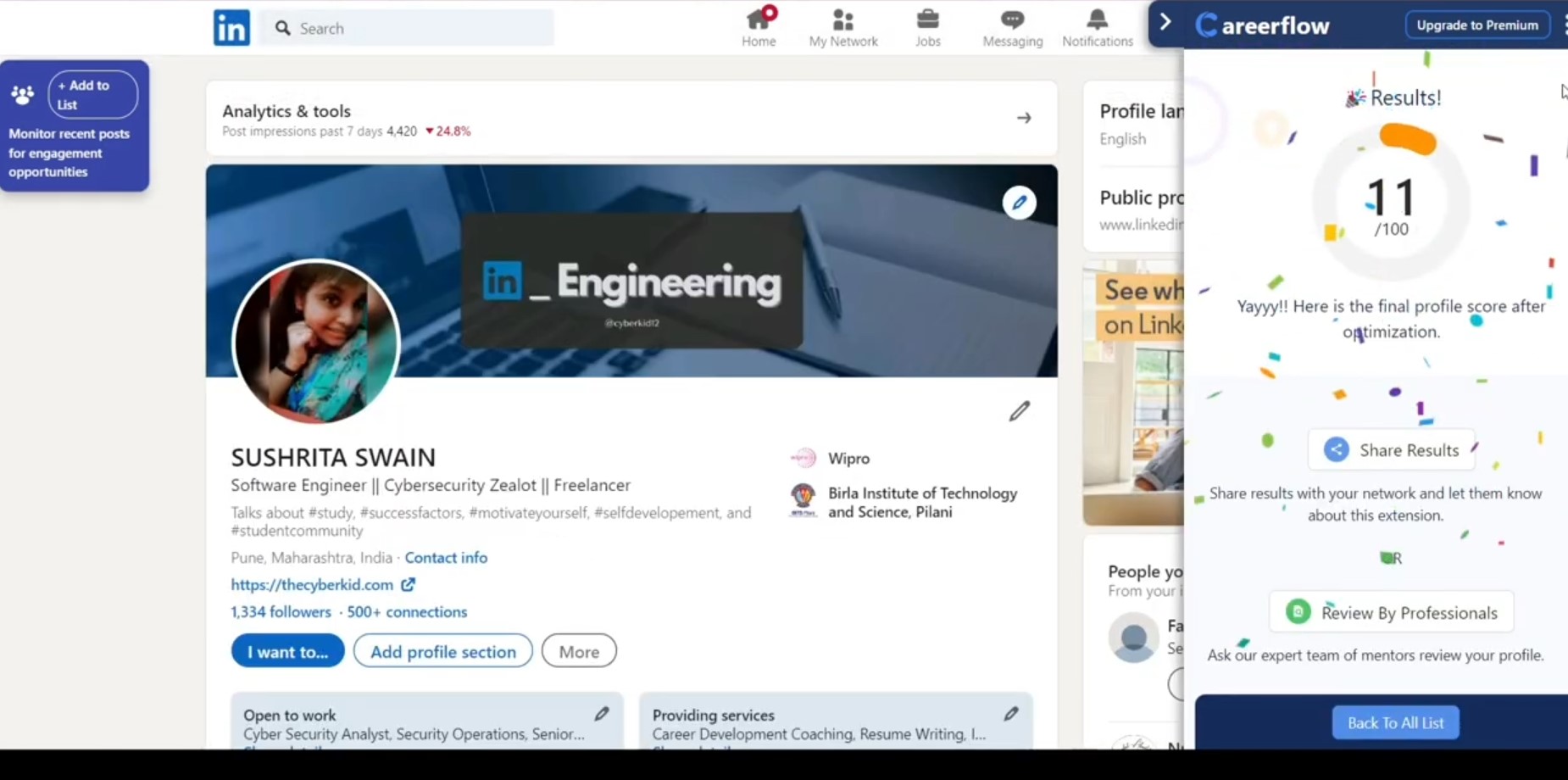Edit the profile intro pencil icon
The height and width of the screenshot is (780, 1568).
click(x=1019, y=411)
